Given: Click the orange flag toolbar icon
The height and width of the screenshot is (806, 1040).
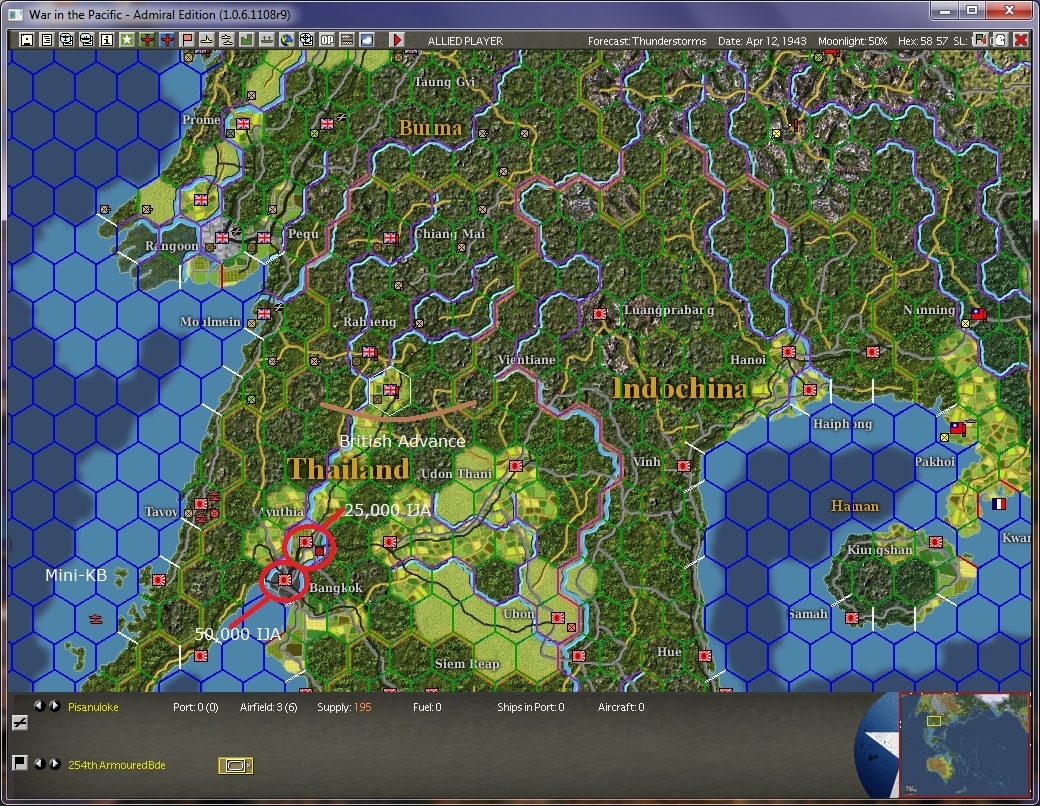Looking at the screenshot, I should (186, 40).
